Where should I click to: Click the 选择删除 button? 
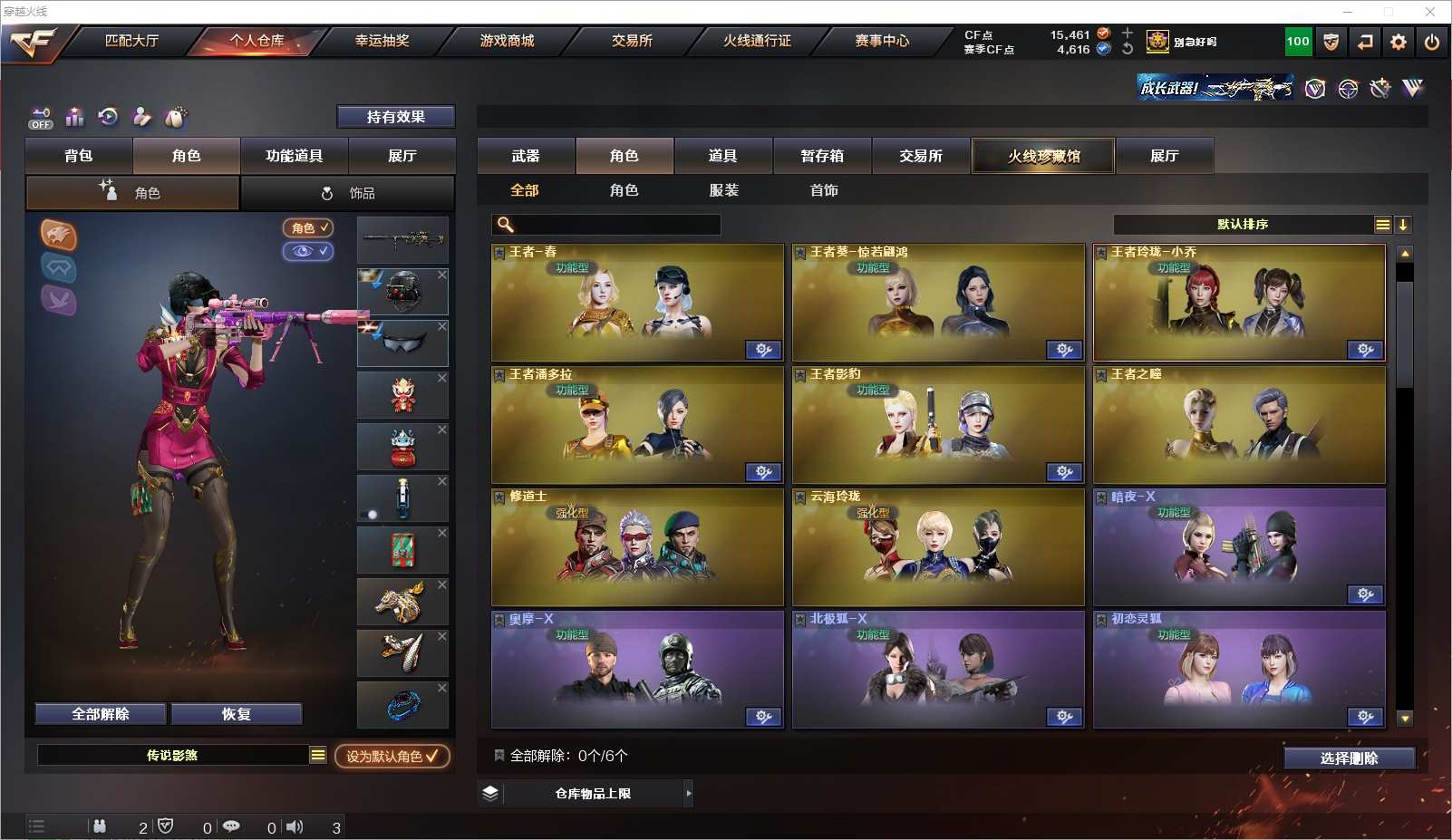pyautogui.click(x=1350, y=758)
